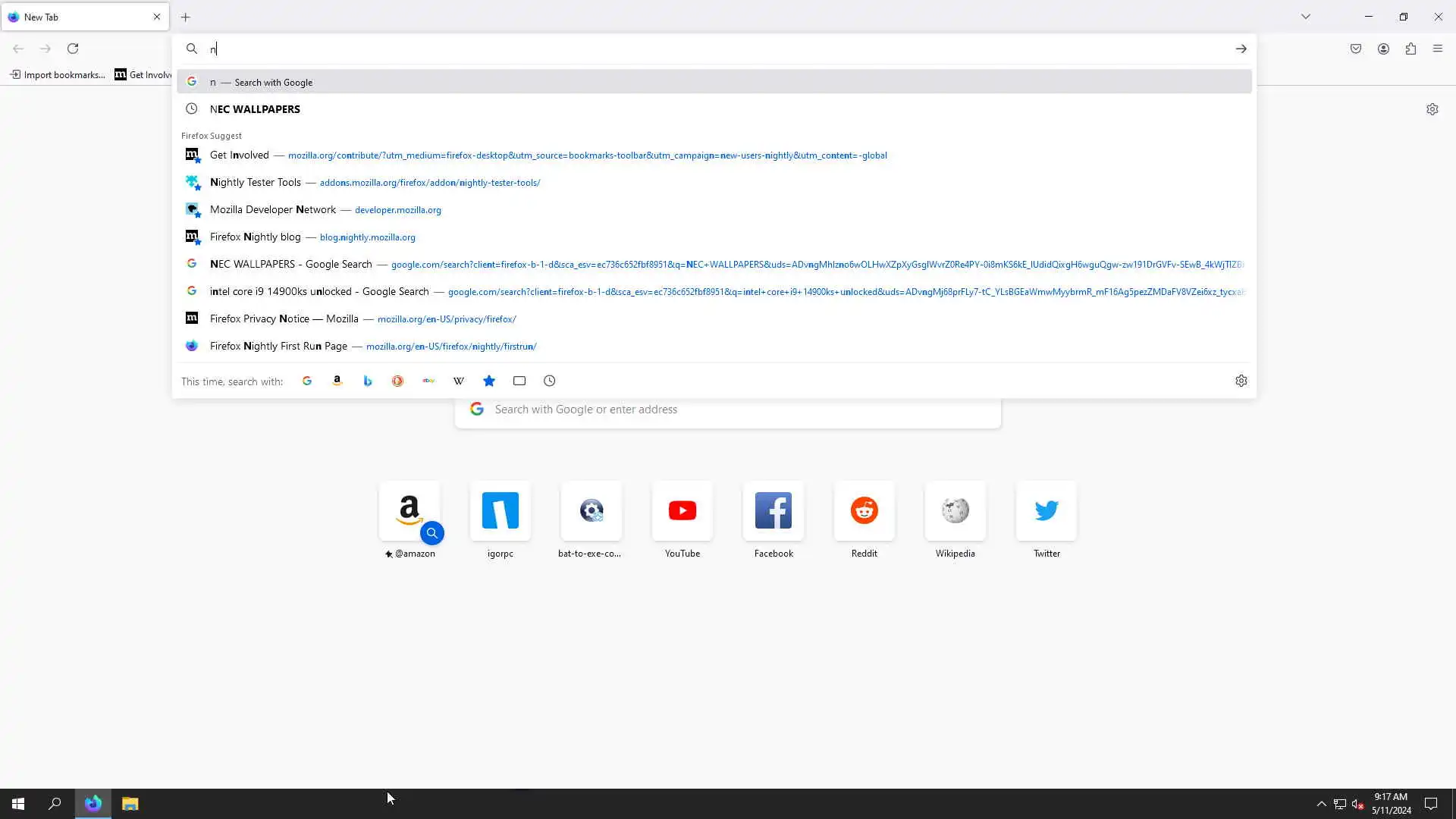Viewport: 1456px width, 819px height.
Task: Open the Save to Pocket button
Action: pos(1356,49)
